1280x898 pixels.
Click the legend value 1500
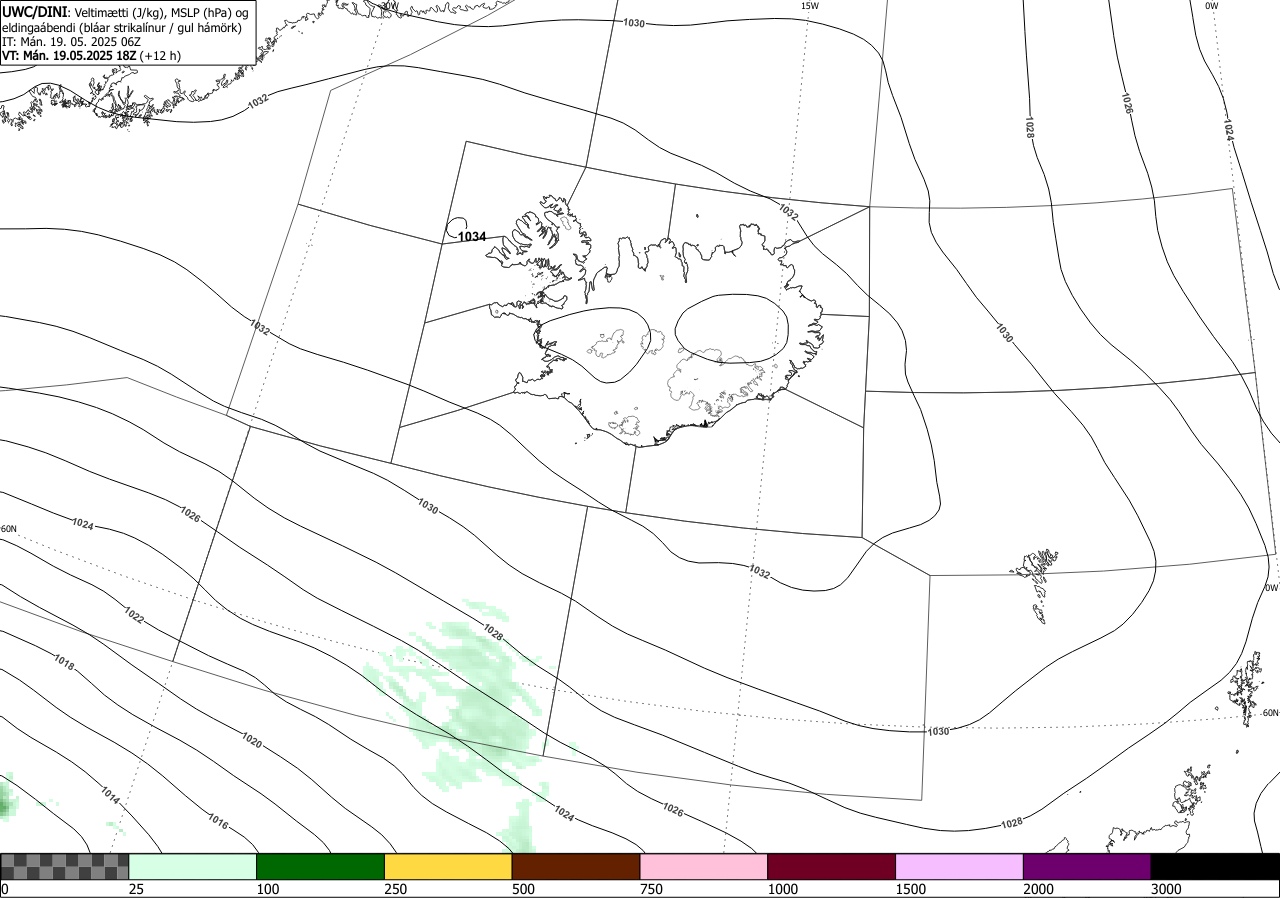(911, 889)
